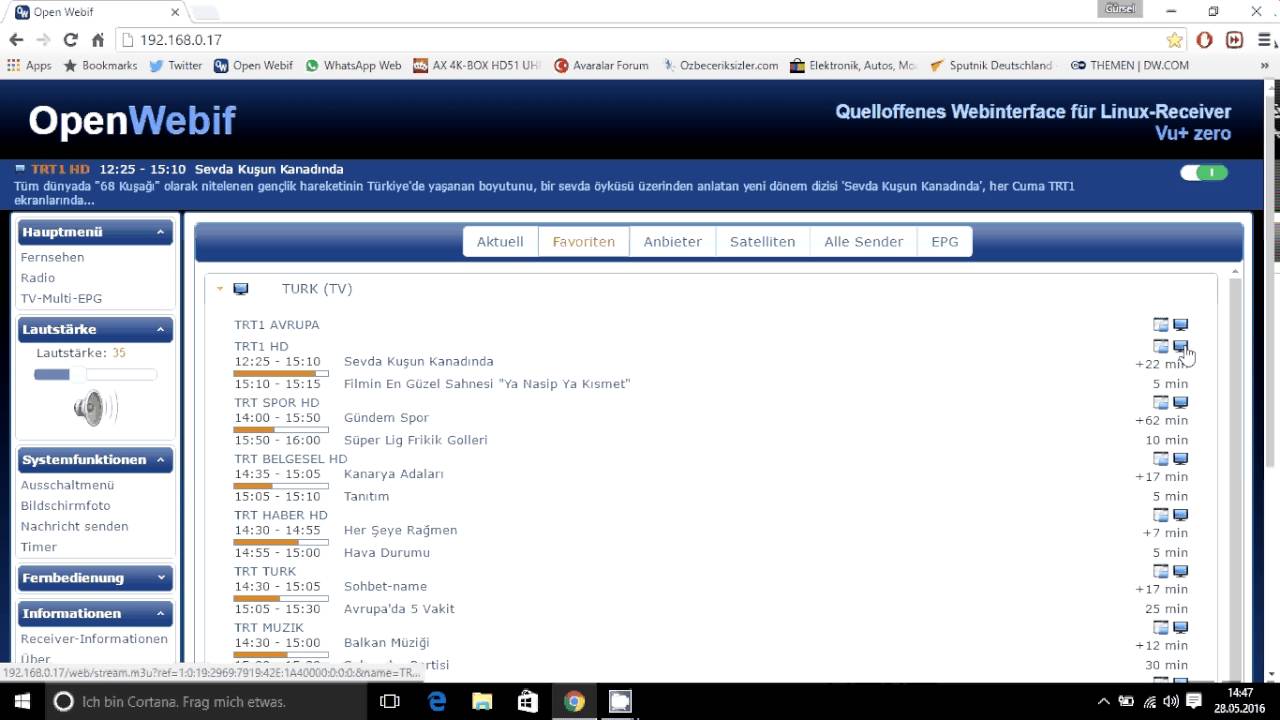Screen dimensions: 1280x720
Task: Stream TRT TURK via monitor icon
Action: tap(1181, 571)
